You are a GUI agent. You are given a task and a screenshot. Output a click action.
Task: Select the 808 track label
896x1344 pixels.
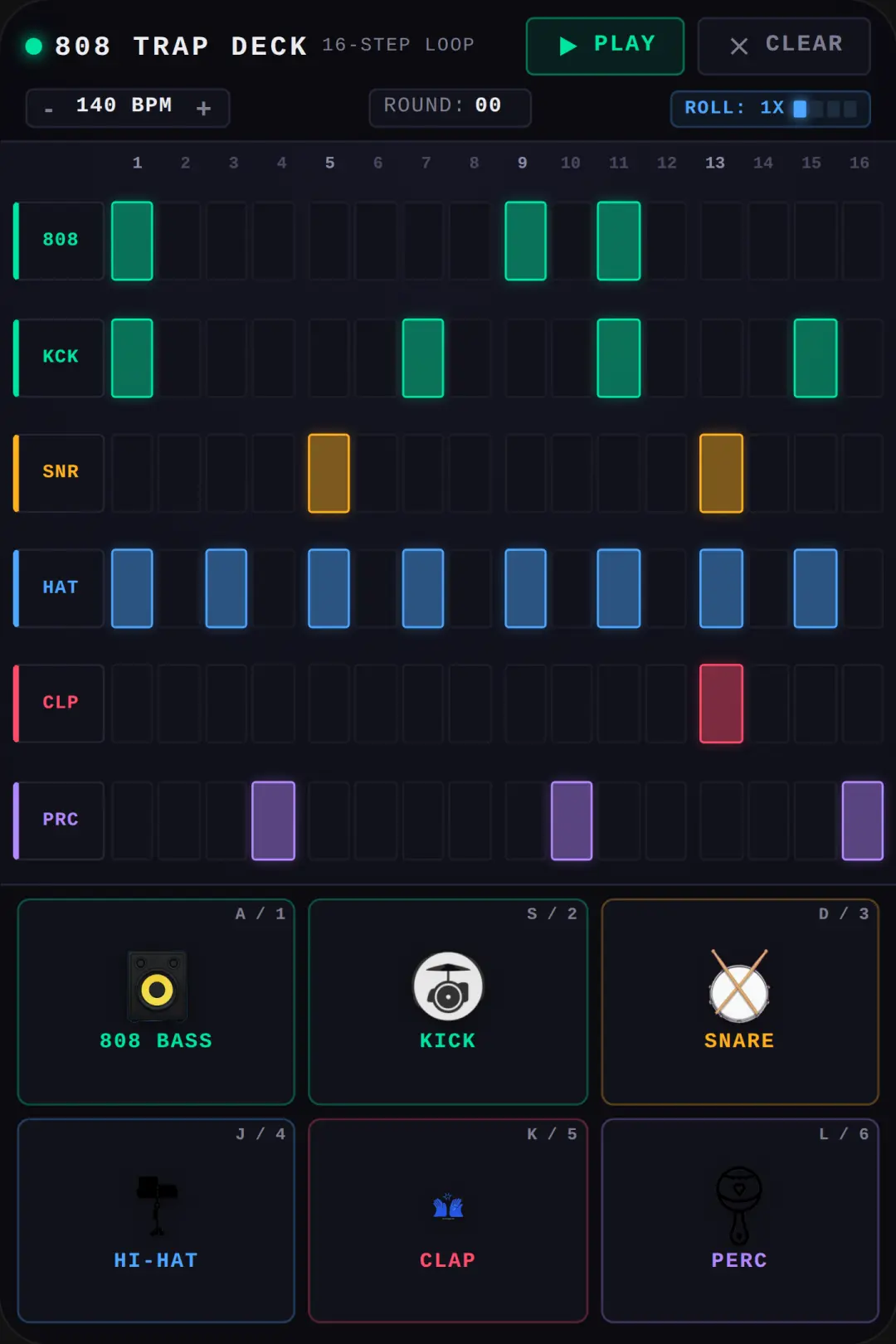coord(60,241)
